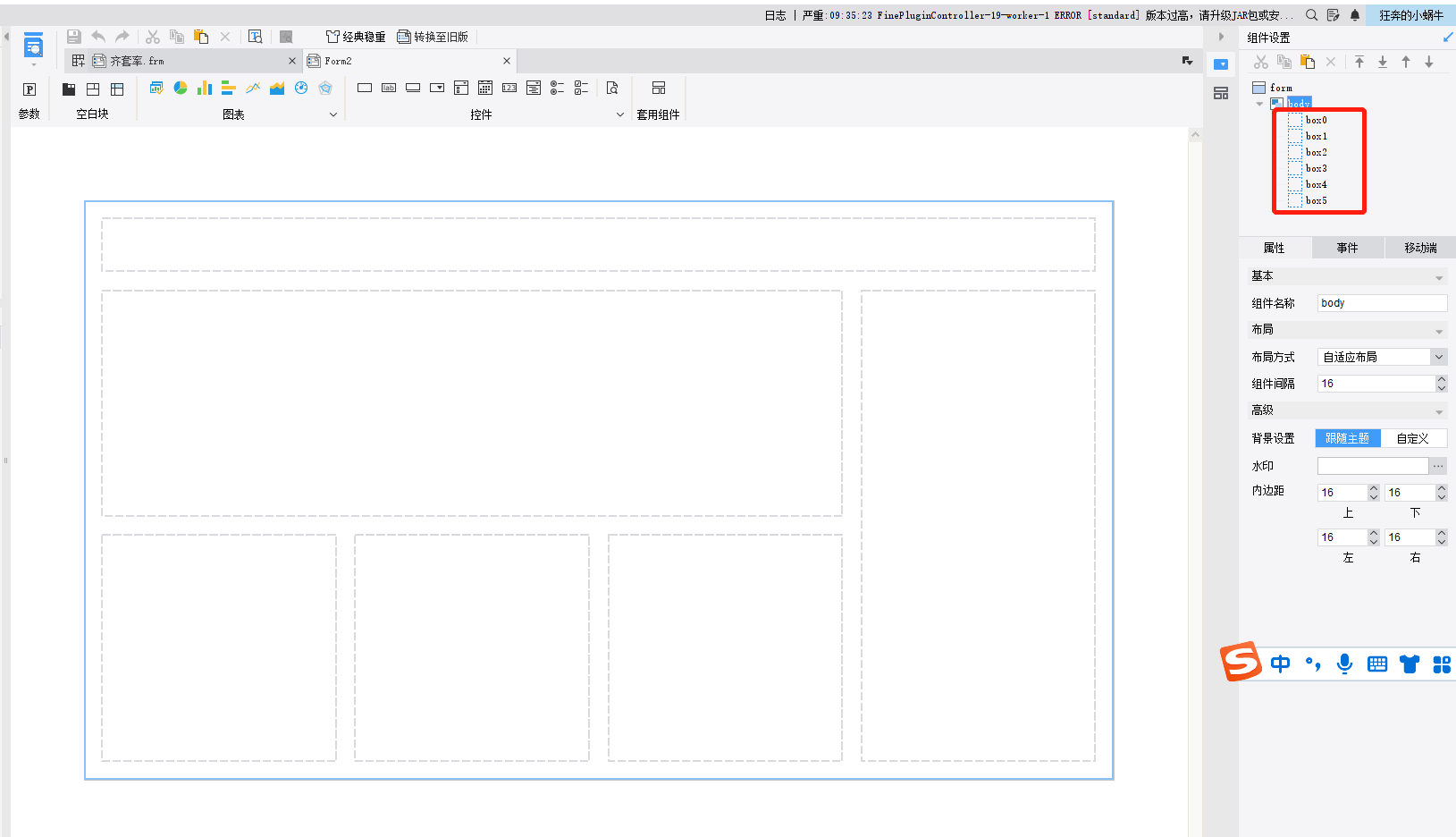
Task: Increase the top padding (上) stepper
Action: (1374, 488)
